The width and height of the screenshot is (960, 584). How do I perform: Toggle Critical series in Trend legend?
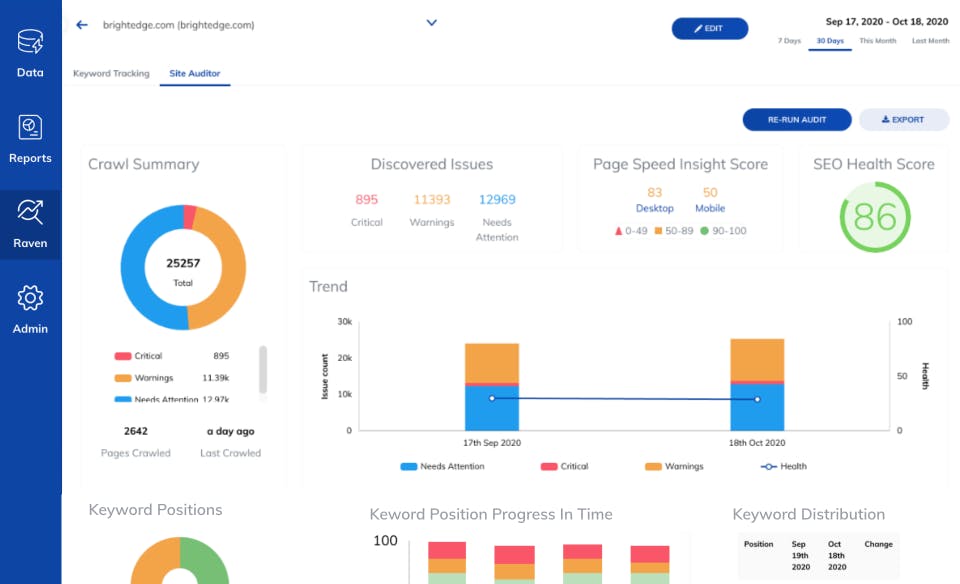pyautogui.click(x=564, y=466)
